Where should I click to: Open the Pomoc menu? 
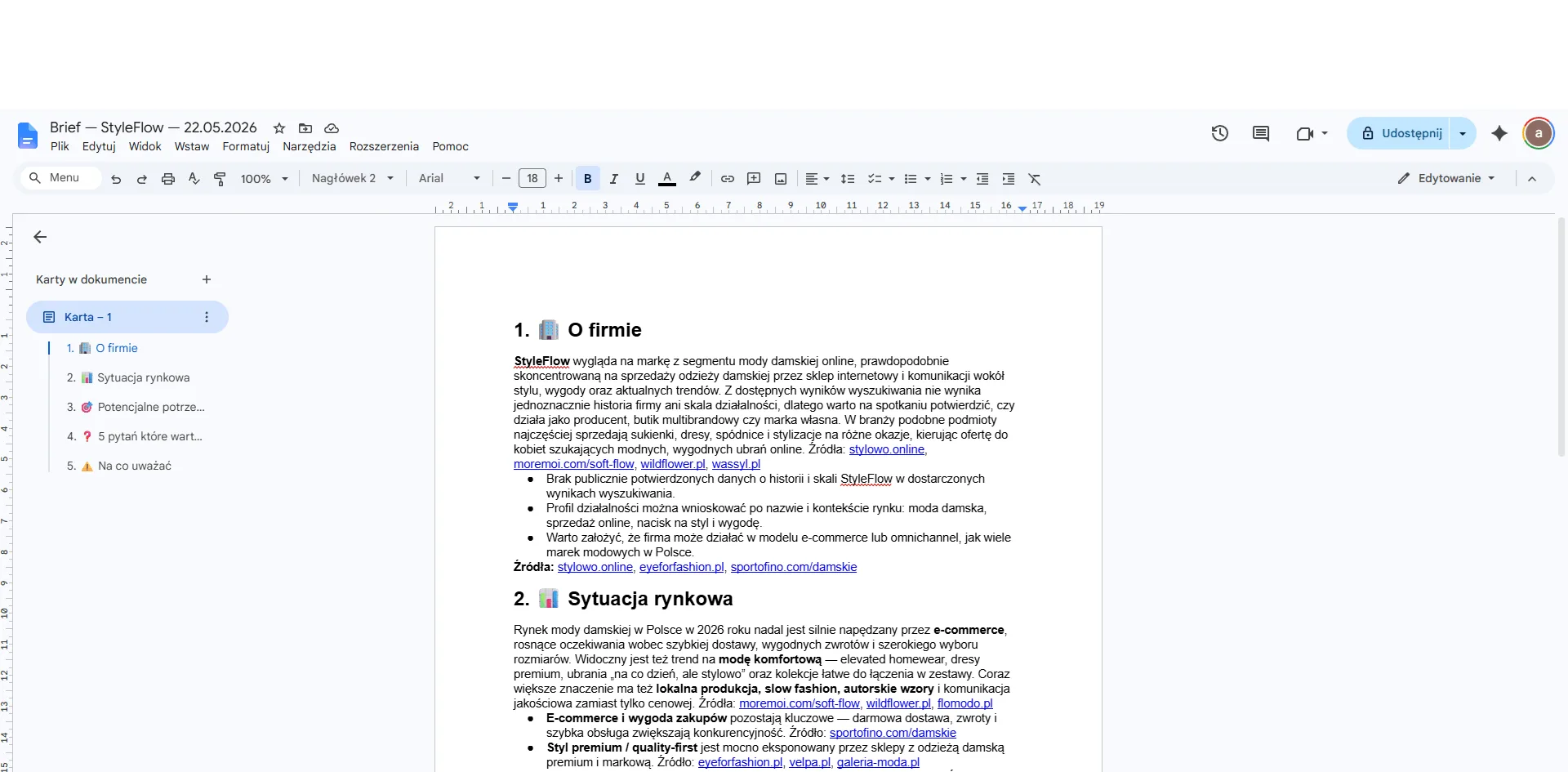coord(451,147)
